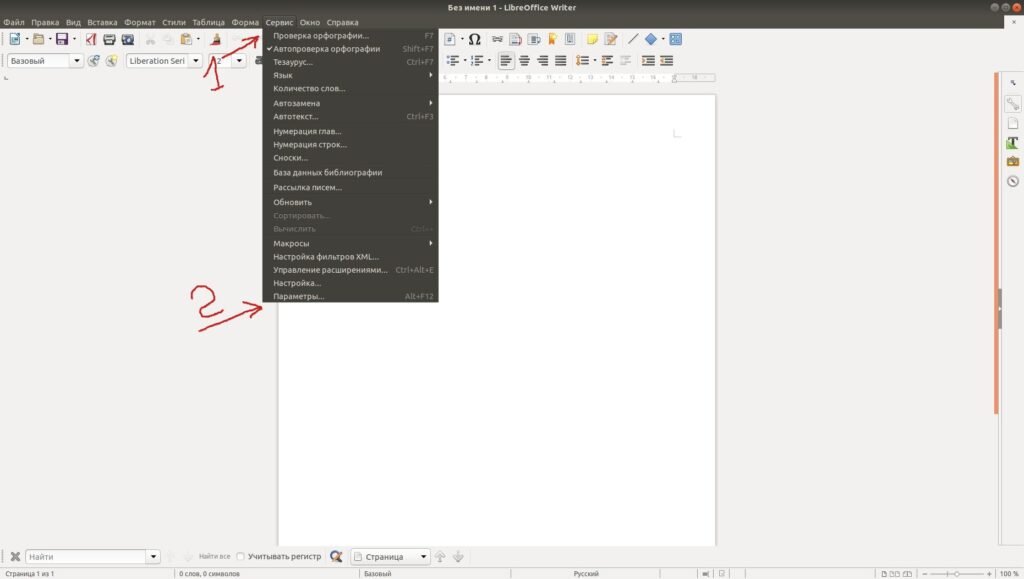Screen dimensions: 1024x579
Task: Center align text icon
Action: 524,61
